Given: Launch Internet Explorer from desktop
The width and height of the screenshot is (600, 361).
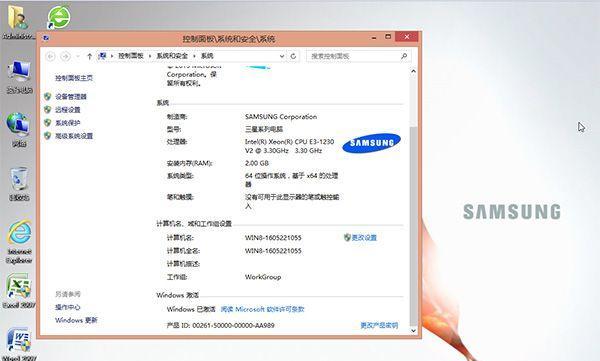Looking at the screenshot, I should coord(19,241).
